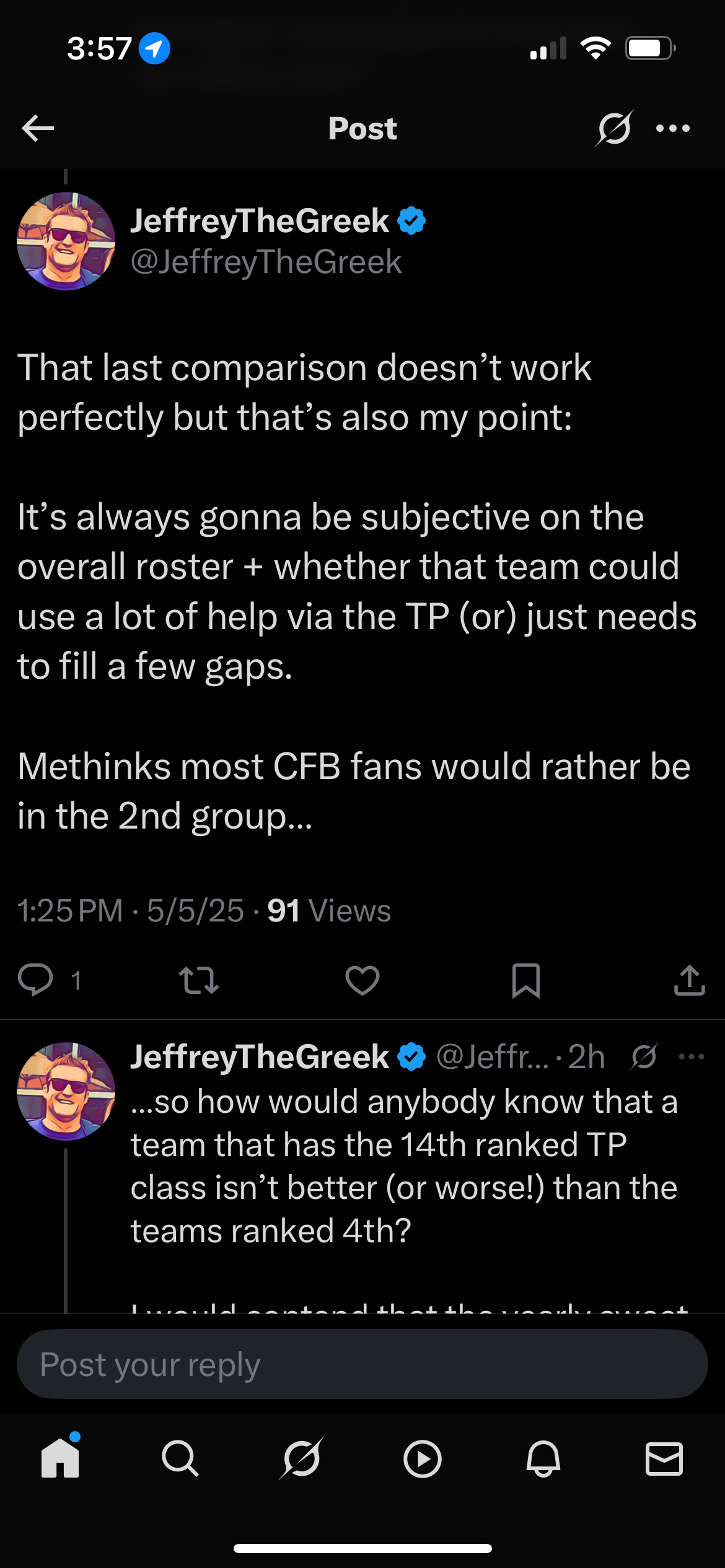Open the Messages envelope tab

coord(664,1458)
